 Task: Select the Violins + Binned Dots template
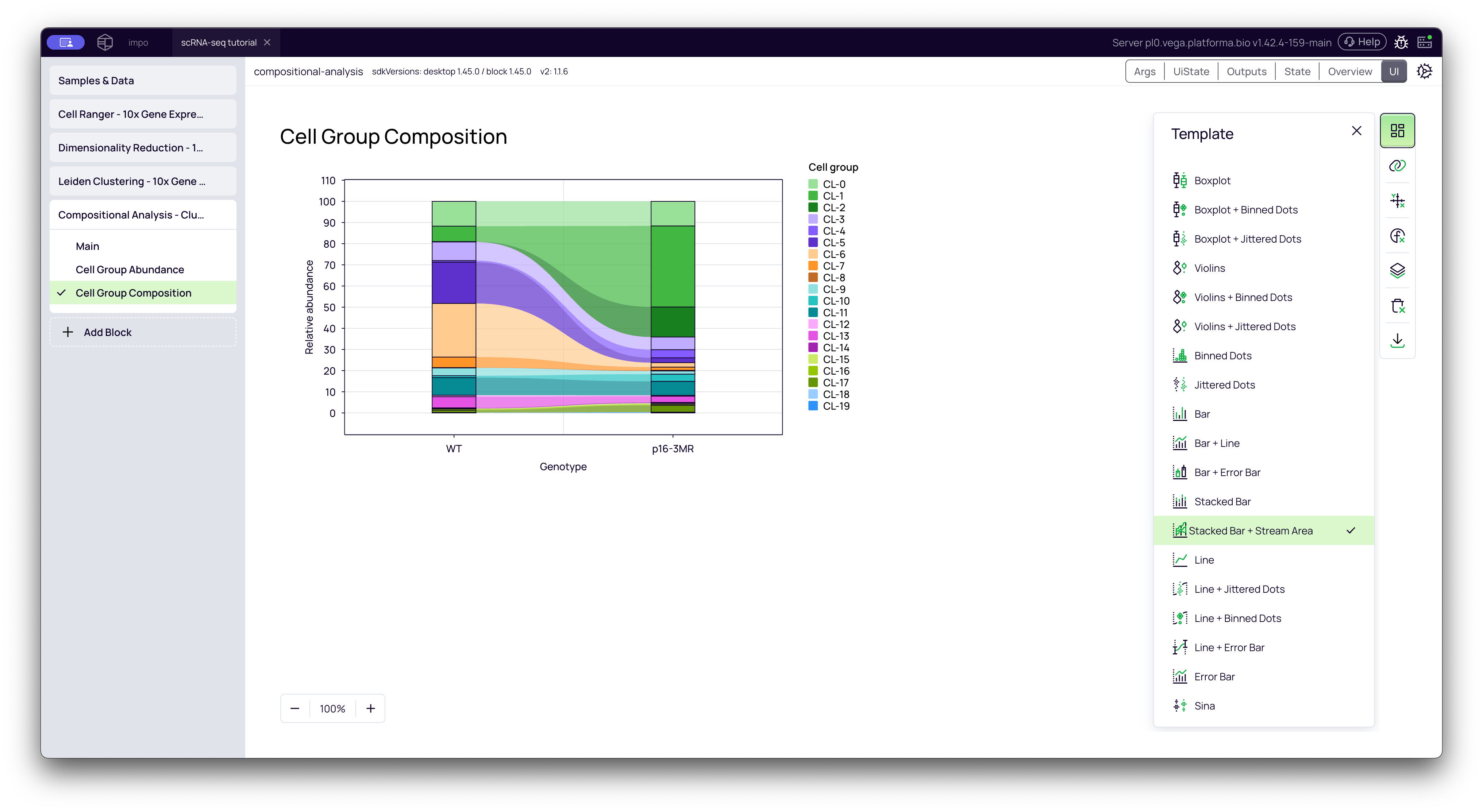tap(1243, 298)
